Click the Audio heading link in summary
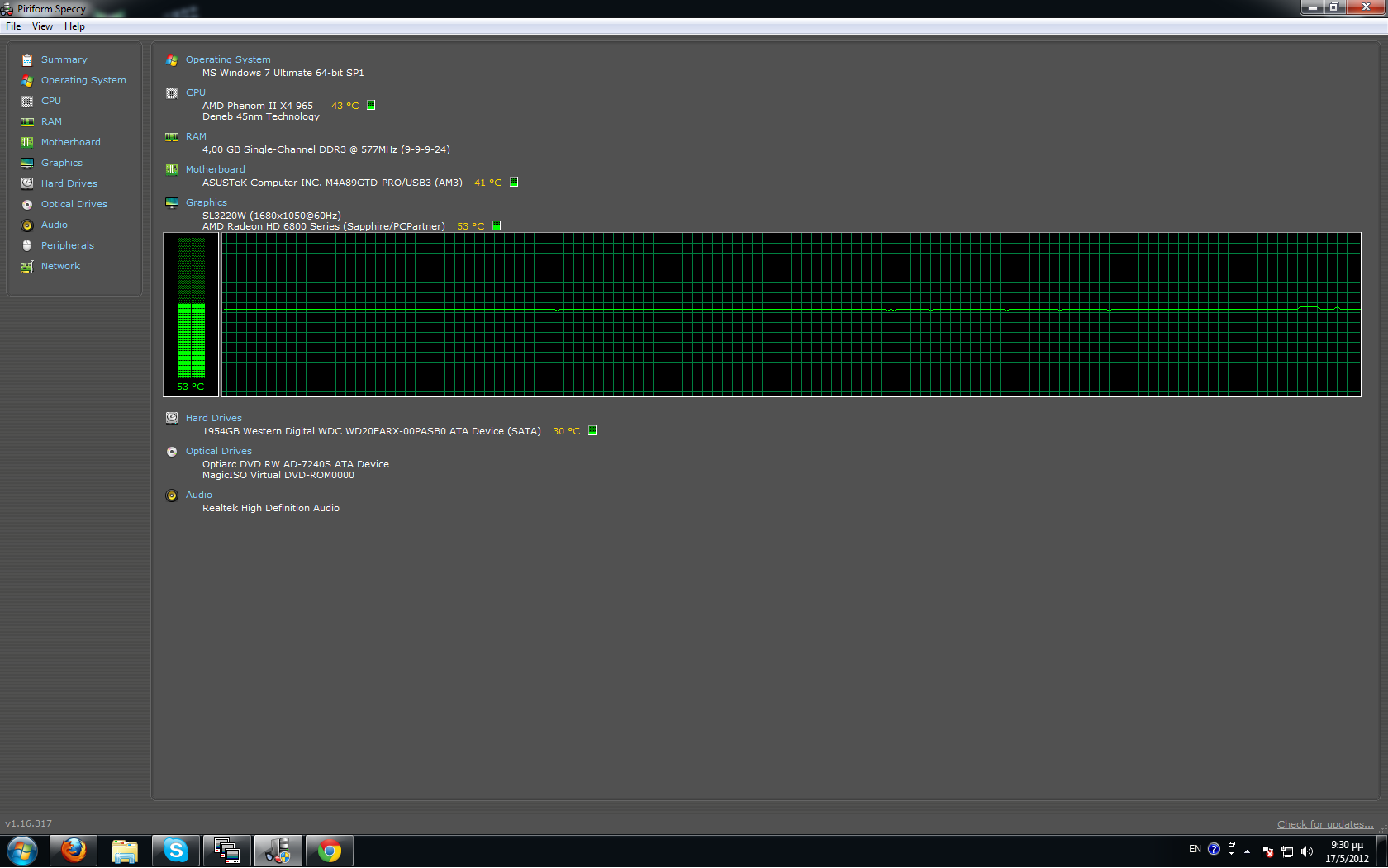This screenshot has width=1388, height=868. coord(199,495)
